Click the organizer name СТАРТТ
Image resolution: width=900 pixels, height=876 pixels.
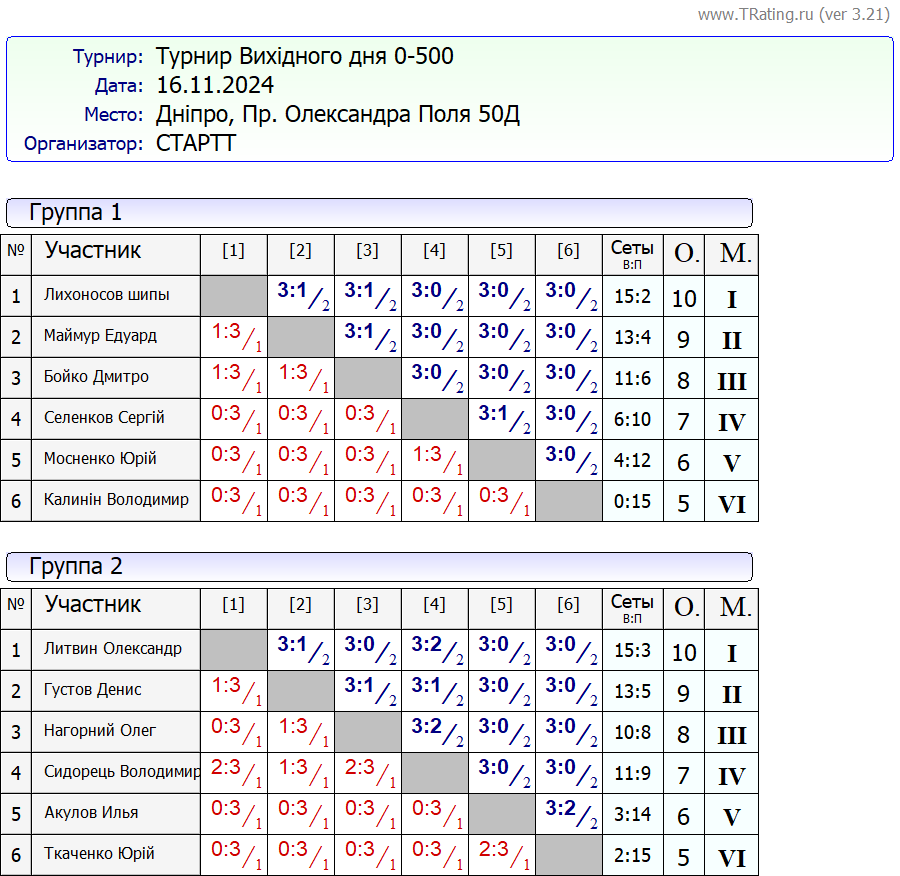(196, 143)
